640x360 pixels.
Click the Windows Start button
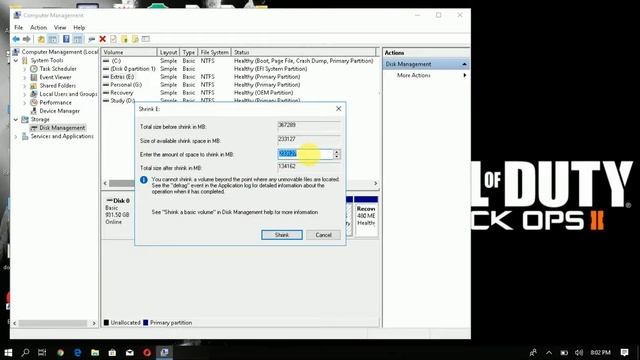[8, 352]
